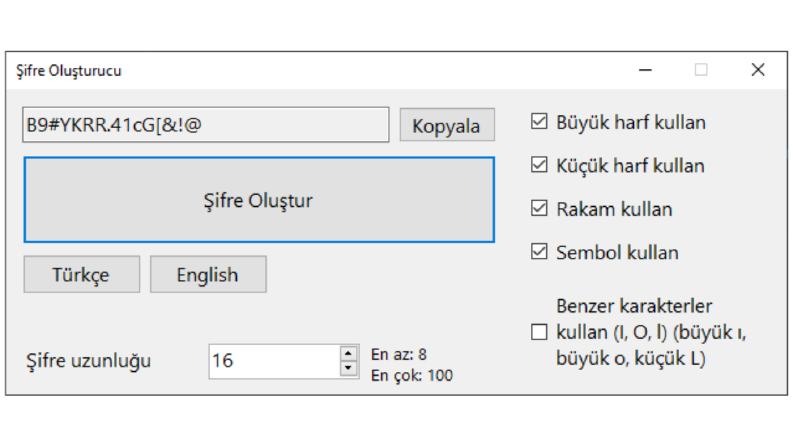Toggle Küçük harf kullan checkbox
This screenshot has width=793, height=446.
point(539,165)
